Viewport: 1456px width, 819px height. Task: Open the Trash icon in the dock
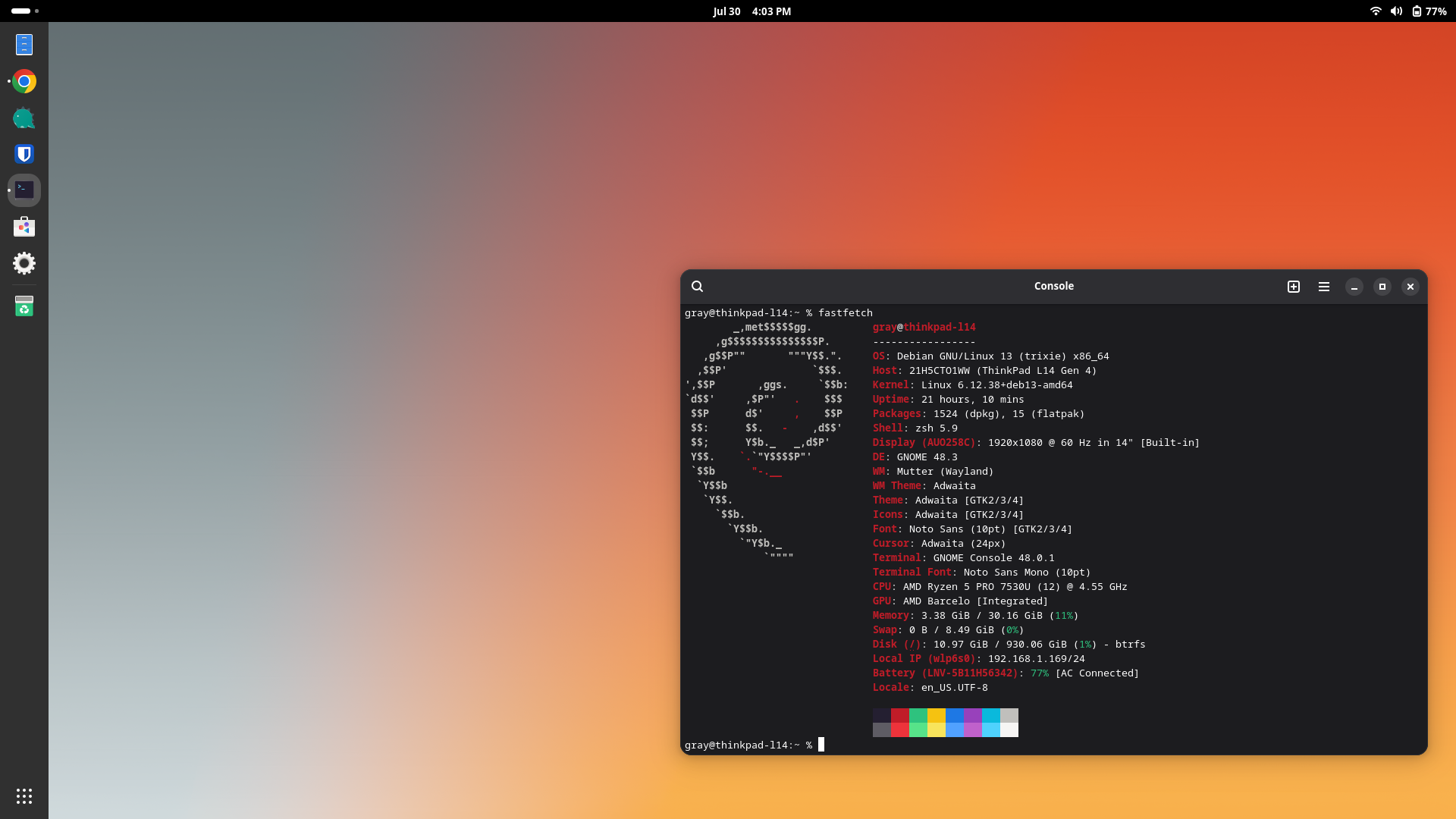24,306
